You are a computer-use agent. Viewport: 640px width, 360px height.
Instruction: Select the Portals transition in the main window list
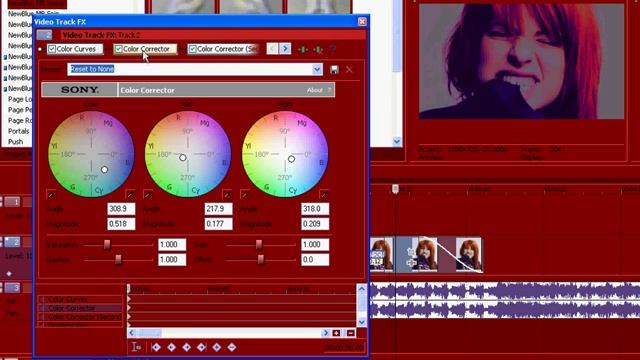coord(19,131)
